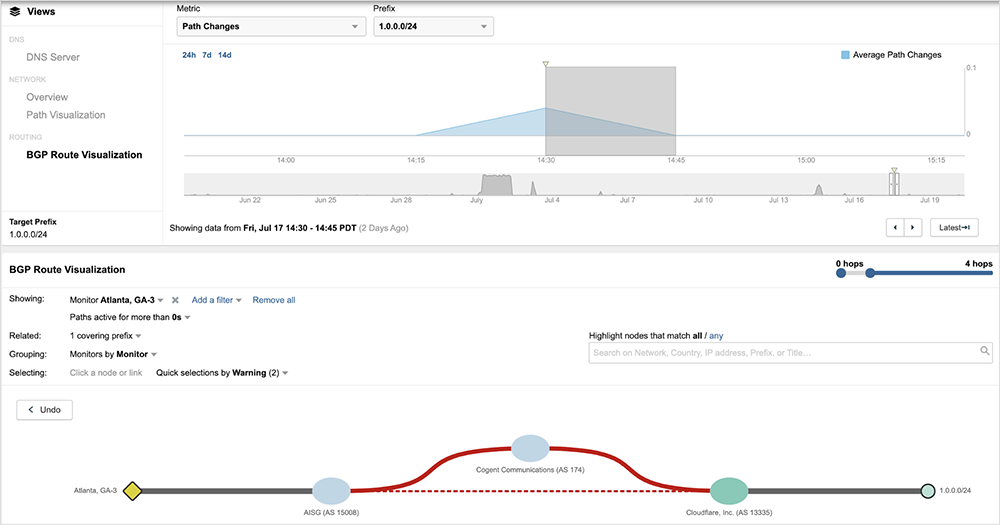
Task: Expand the 1 covering prefix dropdown
Action: 106,336
